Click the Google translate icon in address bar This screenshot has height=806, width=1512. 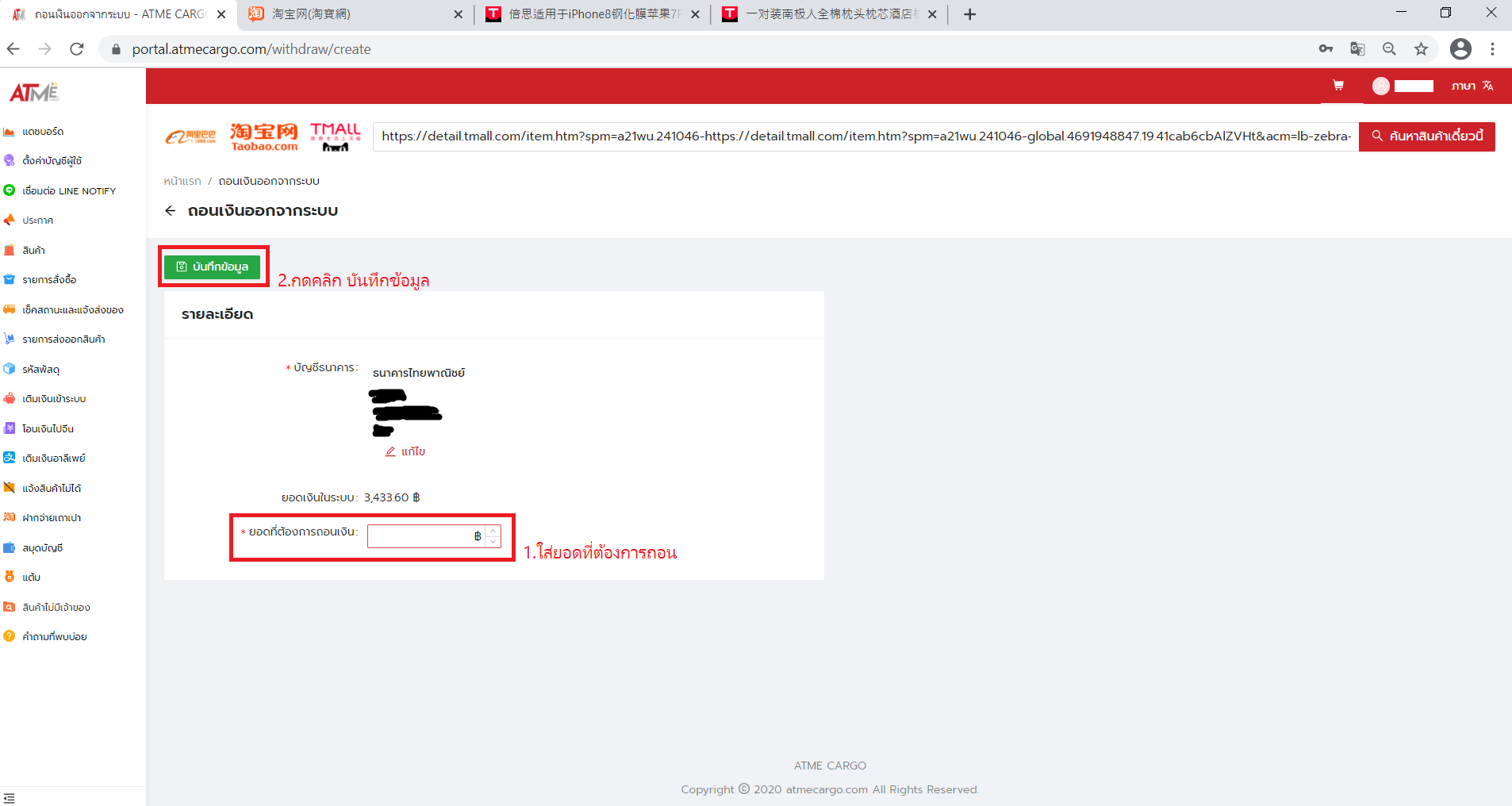point(1357,49)
